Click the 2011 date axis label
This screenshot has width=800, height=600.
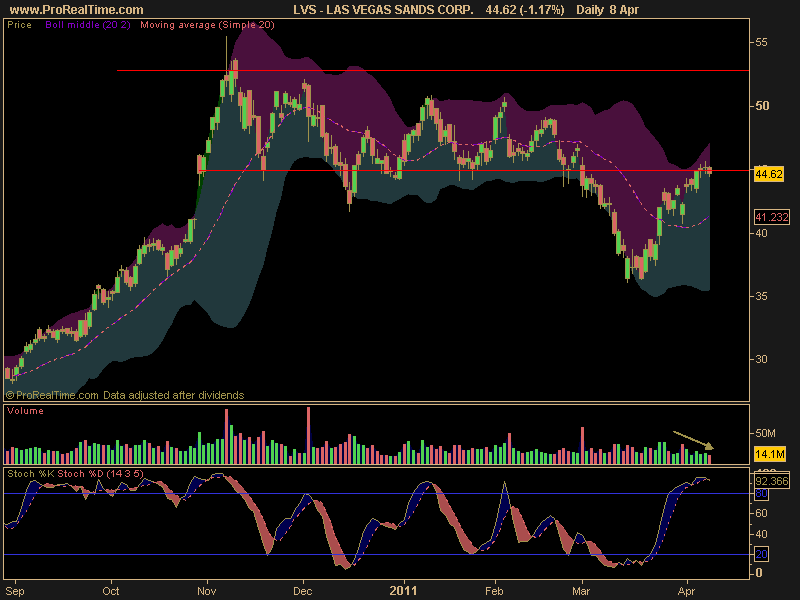(x=403, y=591)
